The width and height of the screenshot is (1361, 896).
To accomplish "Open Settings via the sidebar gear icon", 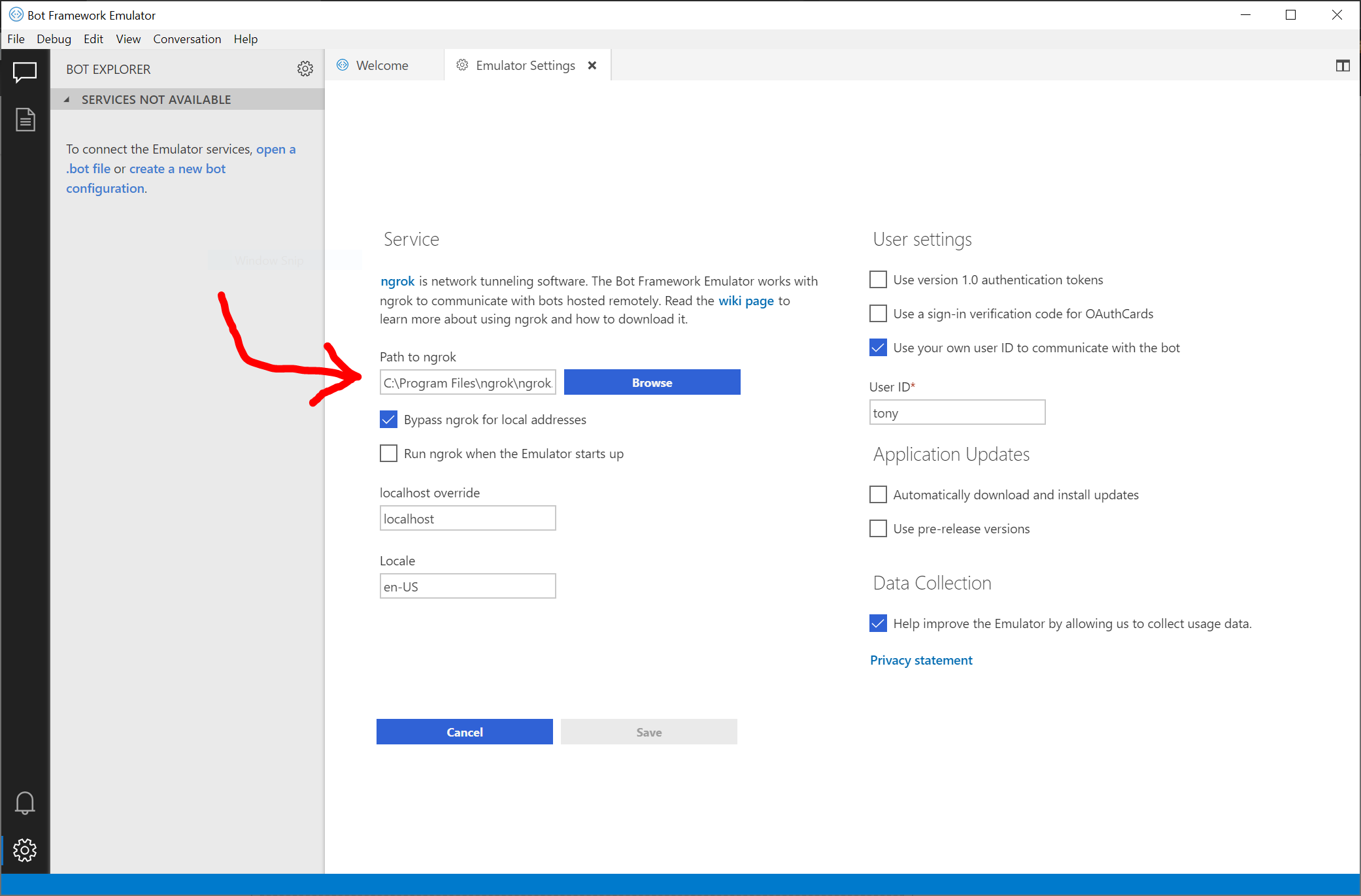I will [x=25, y=850].
